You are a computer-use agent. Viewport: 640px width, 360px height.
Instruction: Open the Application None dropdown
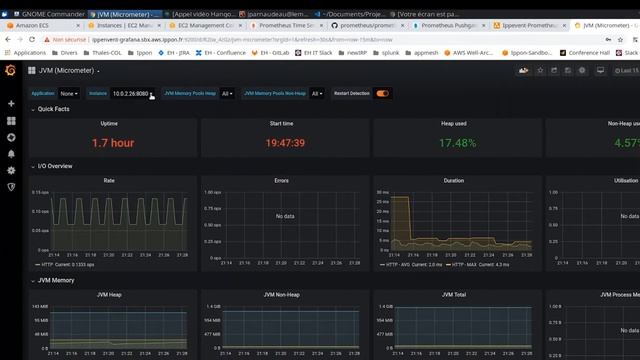tap(69, 93)
